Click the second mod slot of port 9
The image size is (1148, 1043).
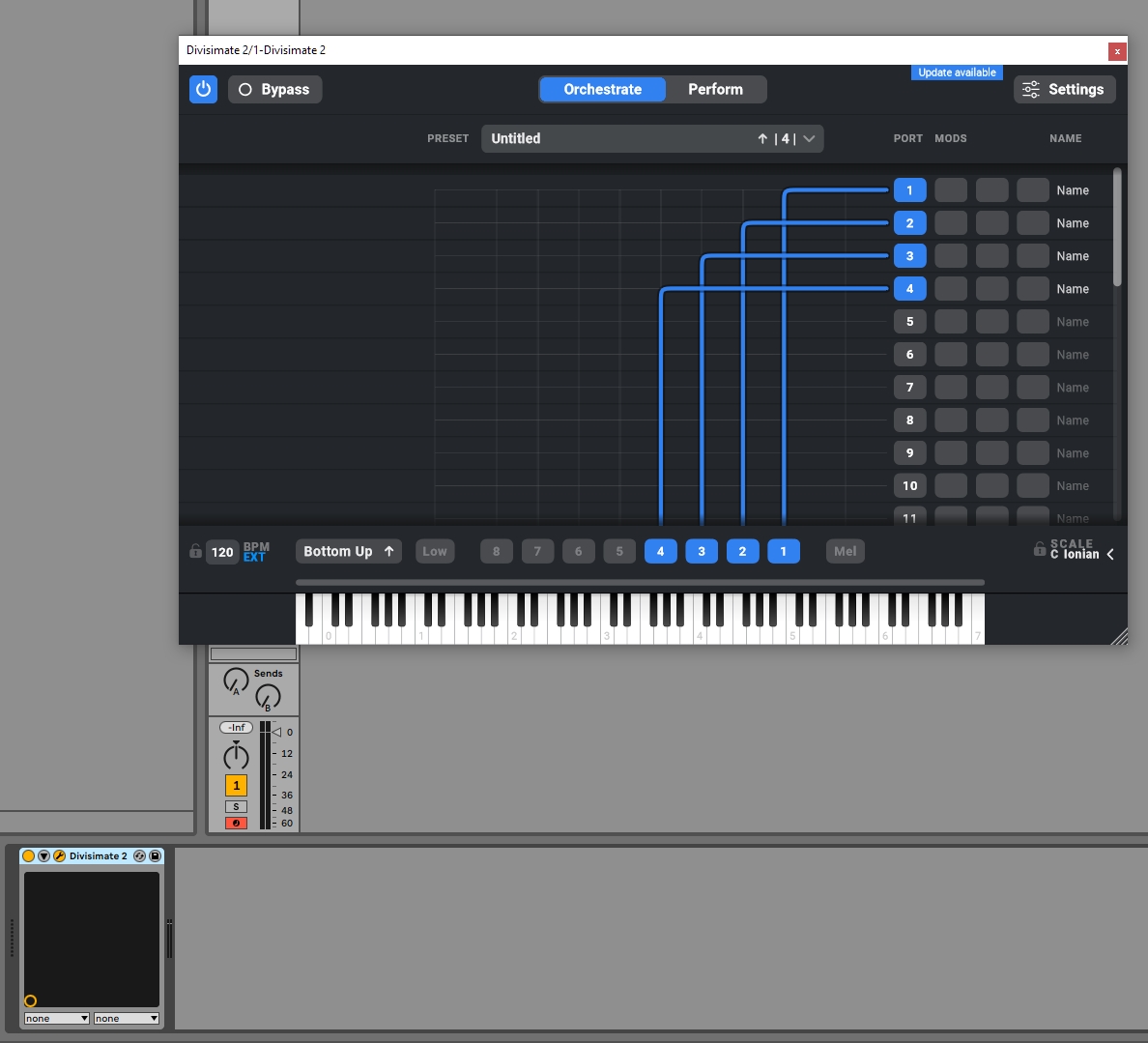[x=991, y=453]
